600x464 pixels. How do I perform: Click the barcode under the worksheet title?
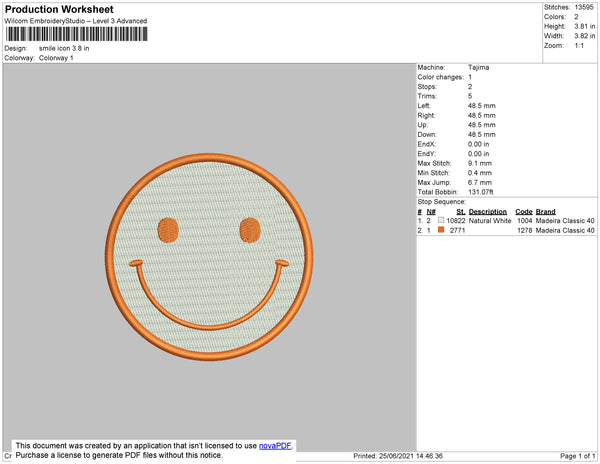pos(76,34)
